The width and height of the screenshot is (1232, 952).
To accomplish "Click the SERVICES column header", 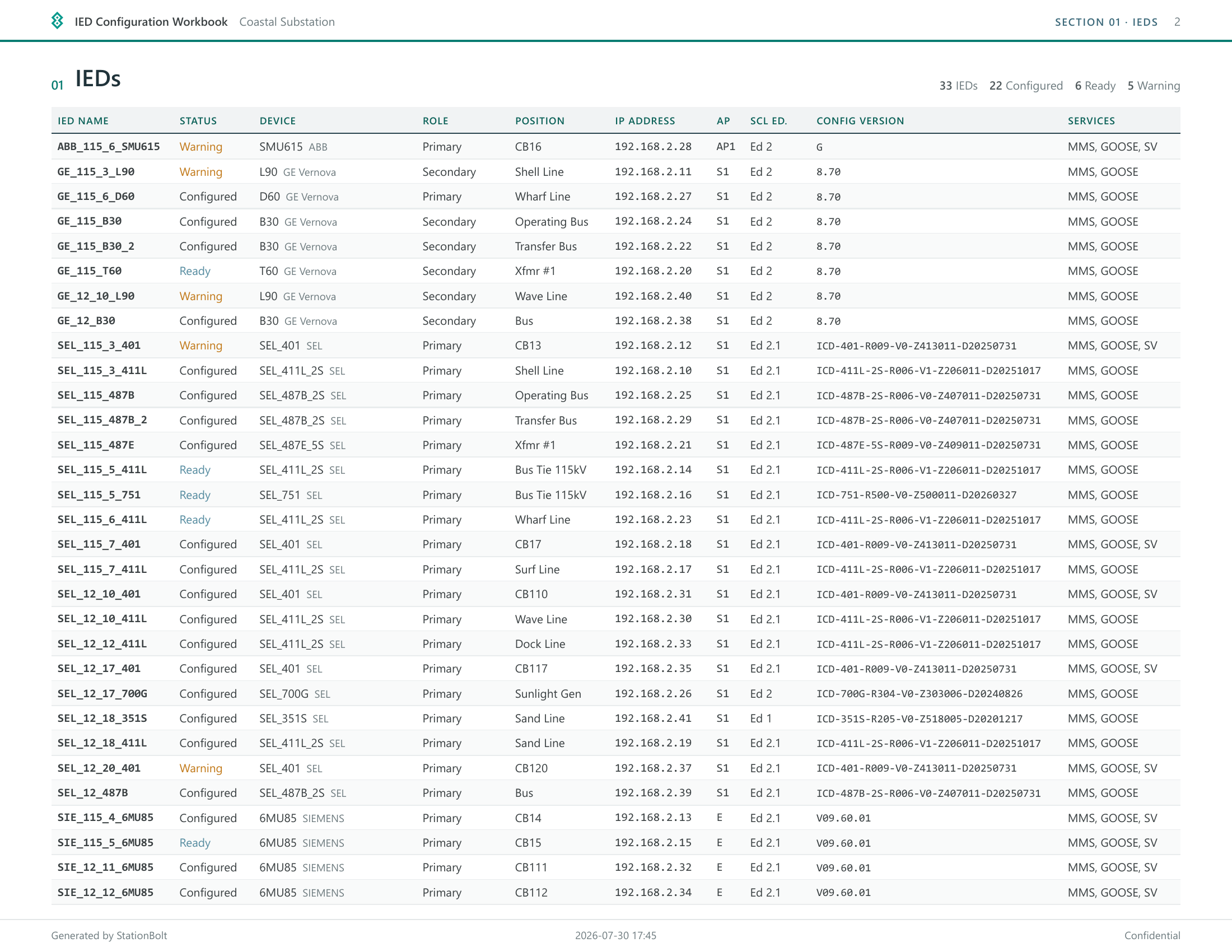I will (1091, 121).
